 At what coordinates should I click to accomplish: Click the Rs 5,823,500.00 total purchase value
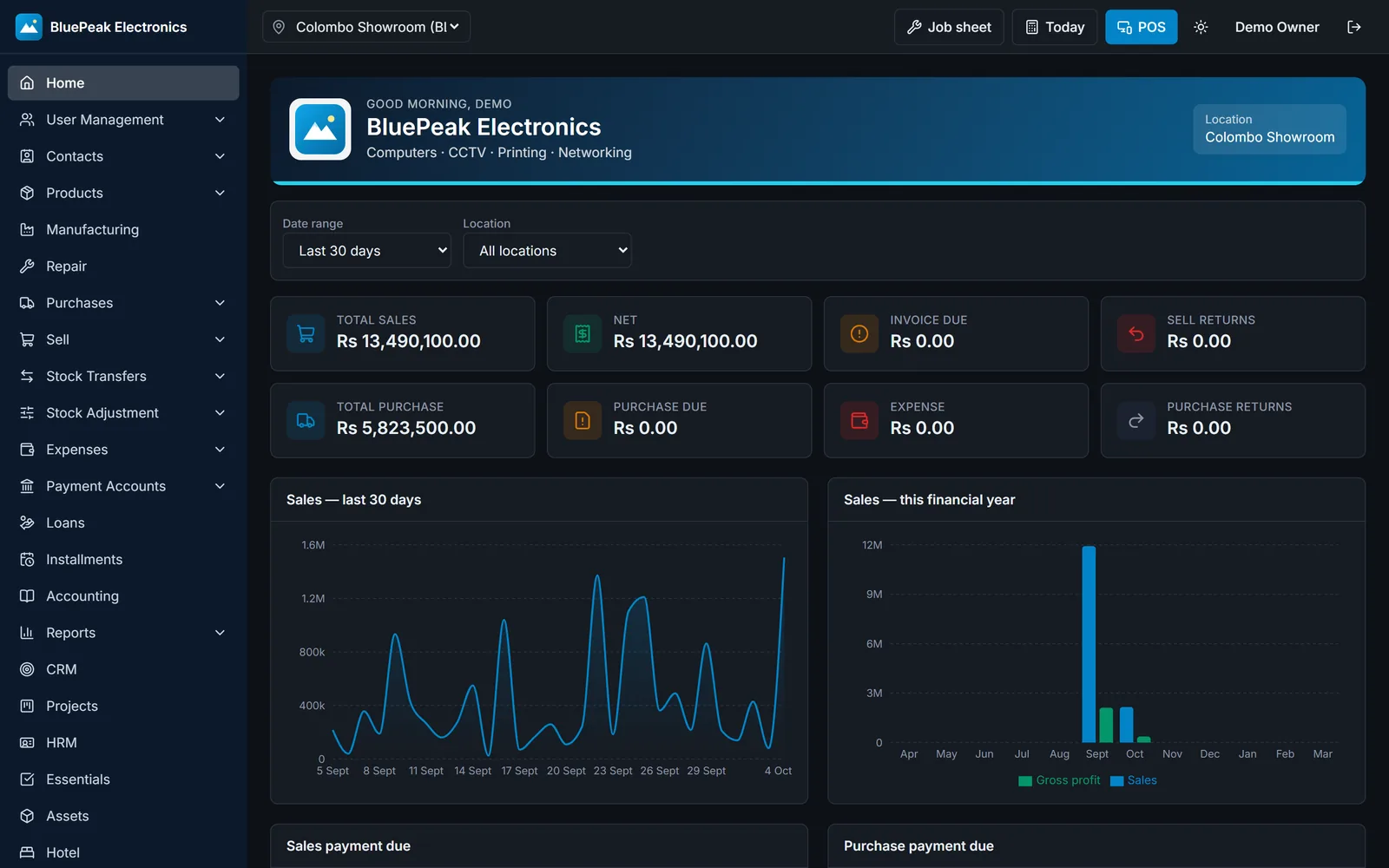[x=406, y=428]
